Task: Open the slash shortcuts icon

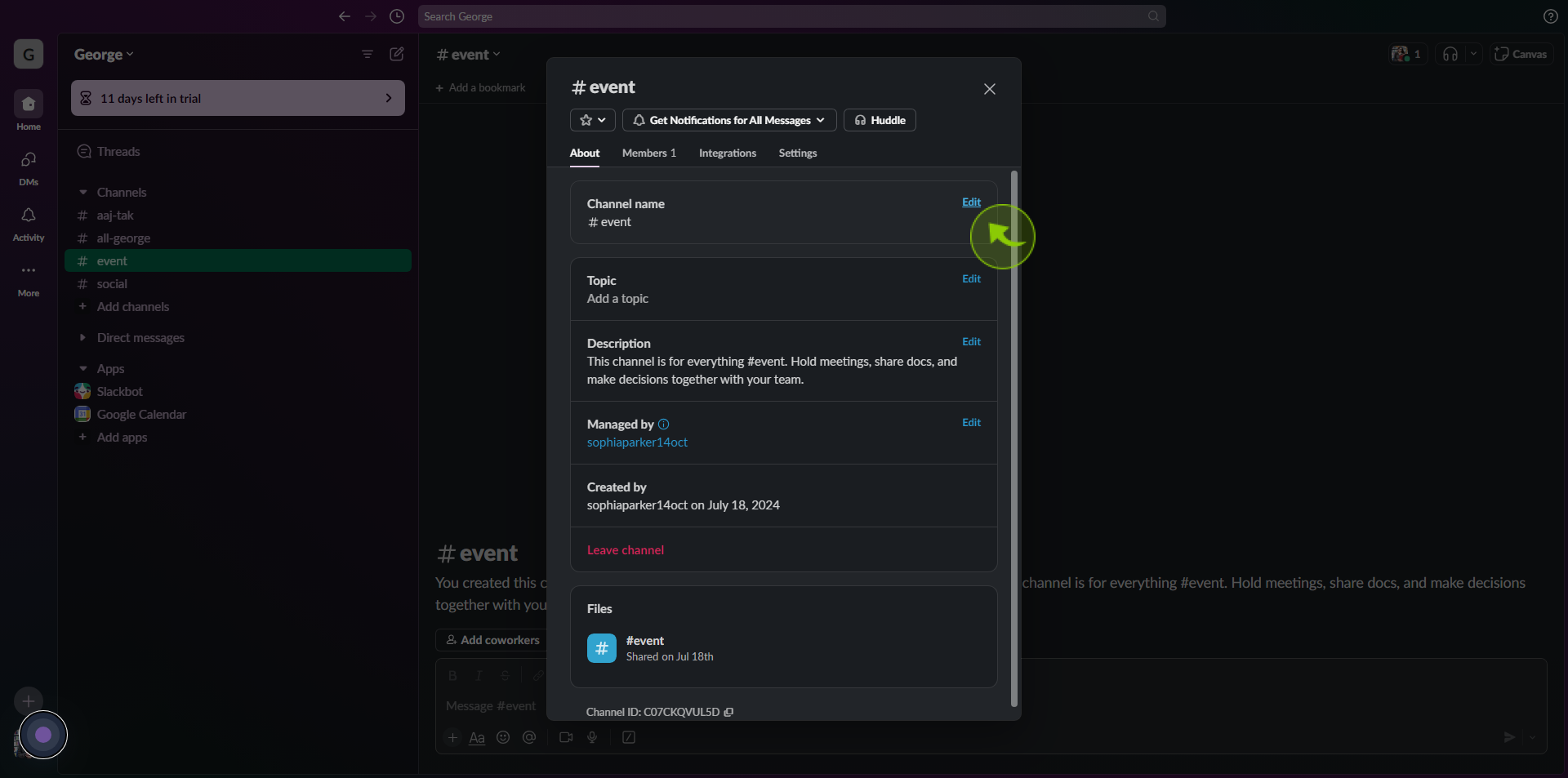Action: pos(629,737)
